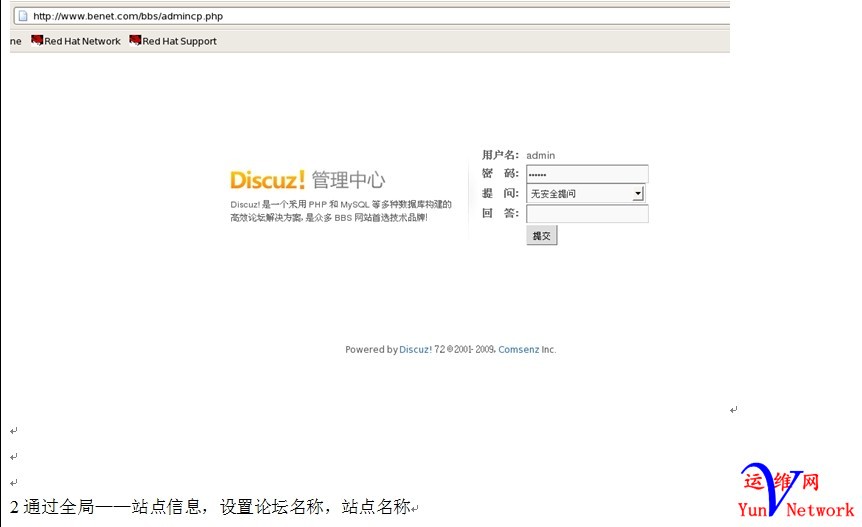Click the Discuz! 管理中心 logo
862x527 pixels.
point(307,180)
